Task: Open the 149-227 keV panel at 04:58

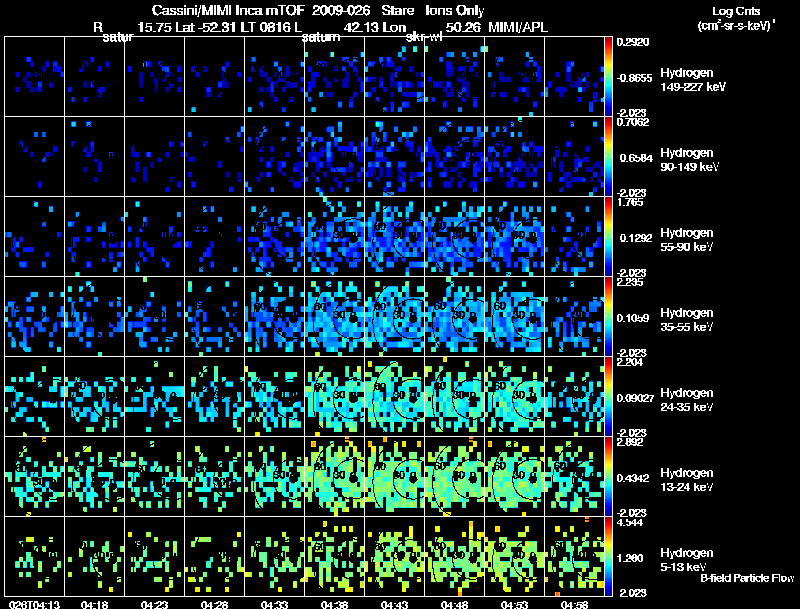Action: point(574,77)
